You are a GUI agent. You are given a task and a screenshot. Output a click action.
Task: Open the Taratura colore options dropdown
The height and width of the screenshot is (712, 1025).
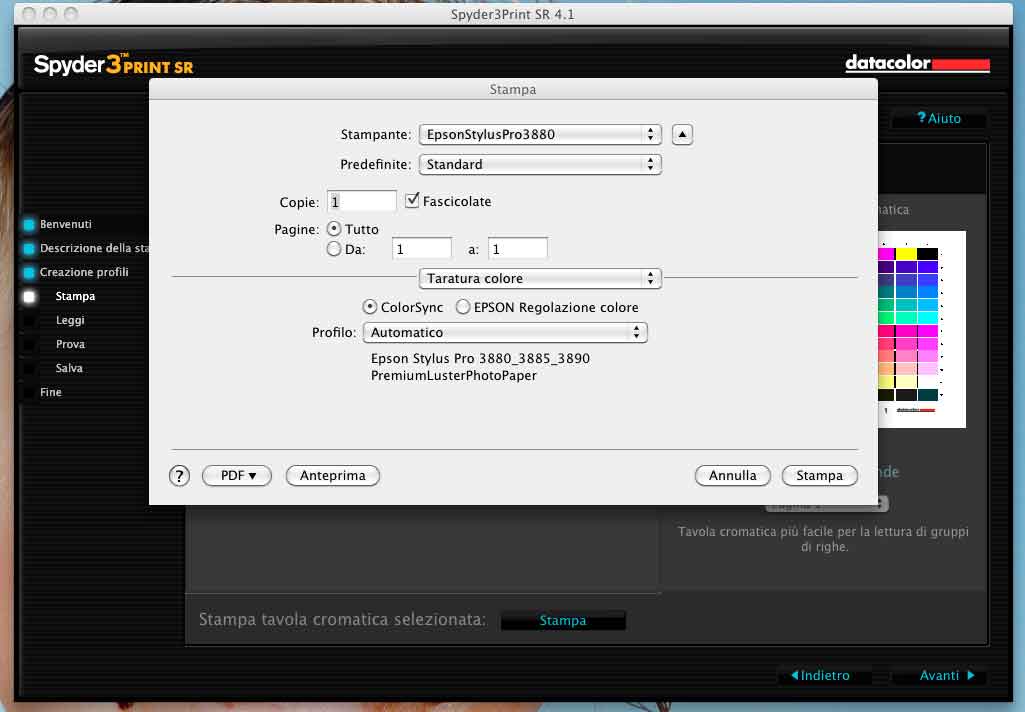tap(540, 278)
